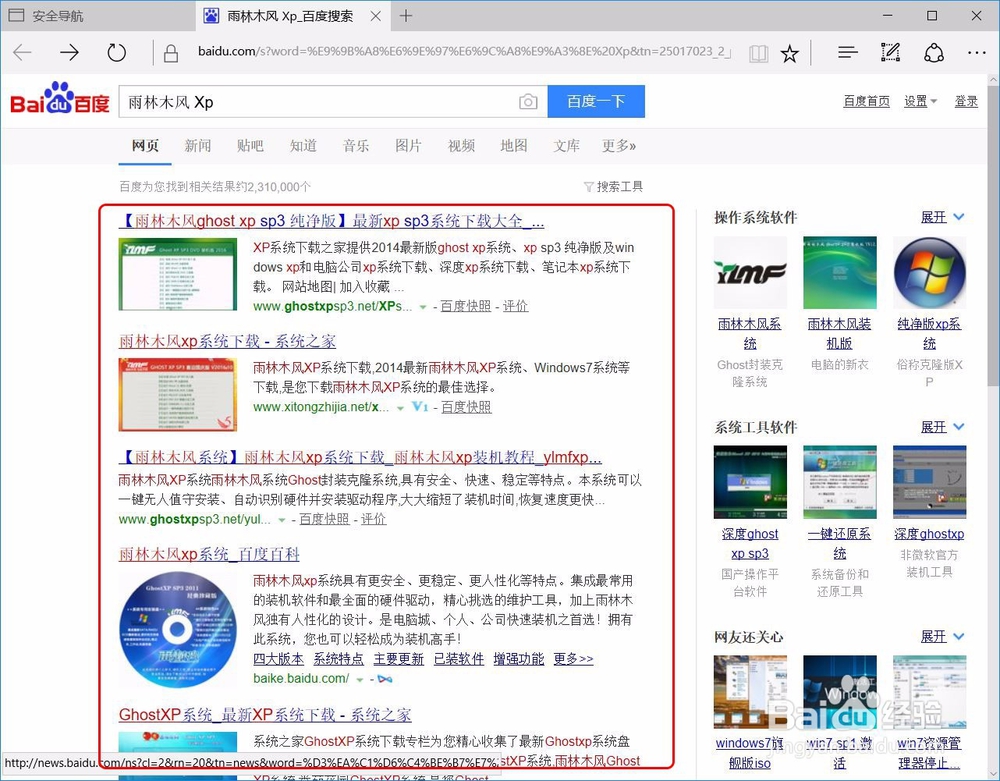The image size is (1000, 781).
Task: Click the browser forward arrow
Action: [69, 52]
